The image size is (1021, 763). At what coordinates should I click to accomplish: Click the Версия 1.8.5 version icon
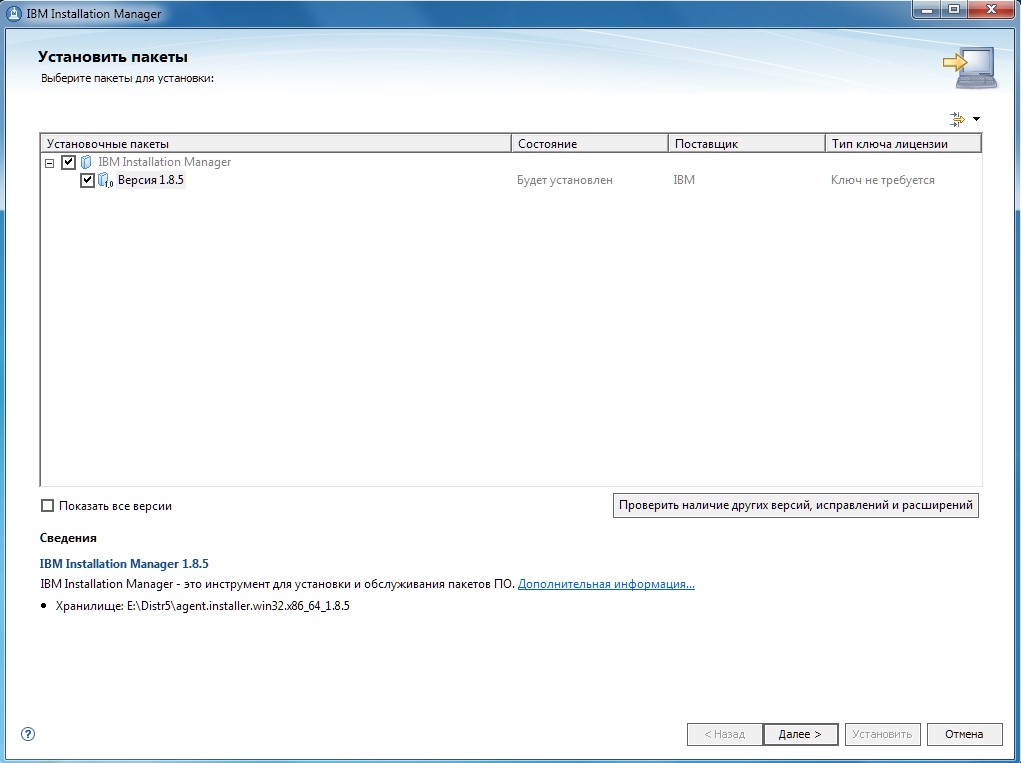105,180
